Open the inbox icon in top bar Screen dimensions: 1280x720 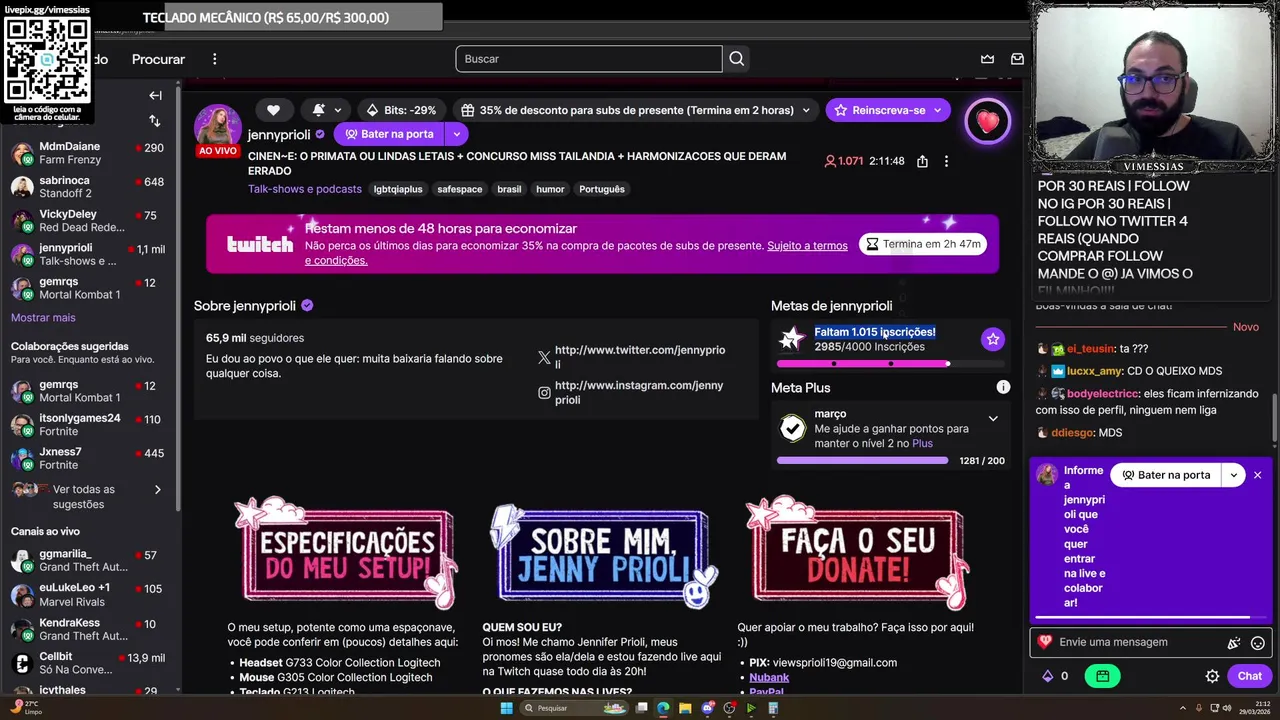[x=1017, y=59]
